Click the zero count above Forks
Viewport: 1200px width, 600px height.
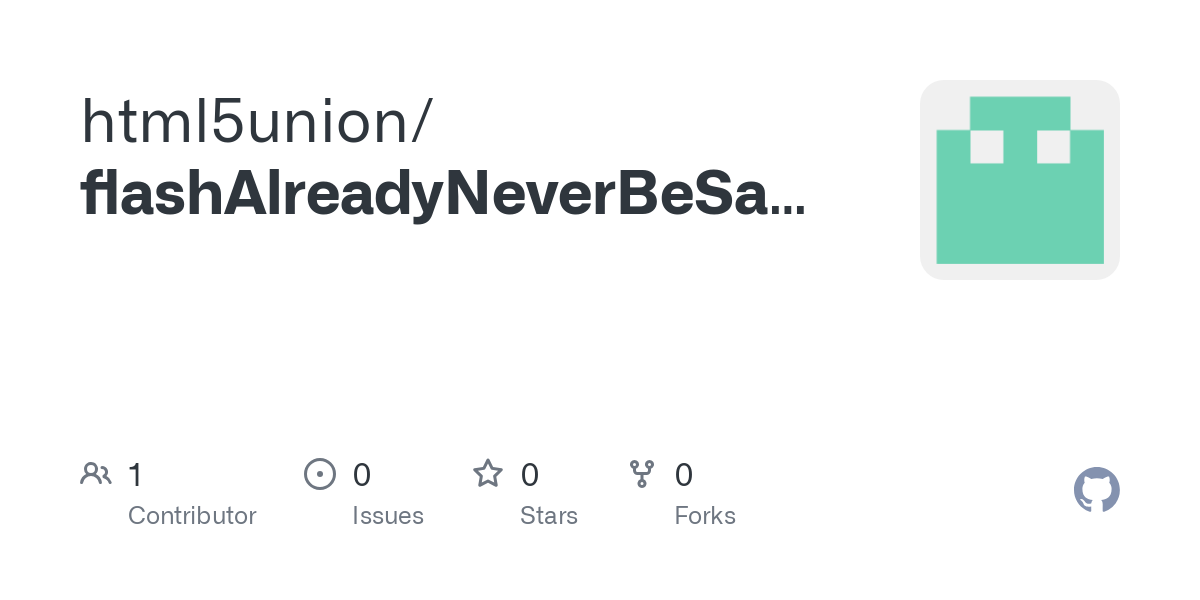684,475
